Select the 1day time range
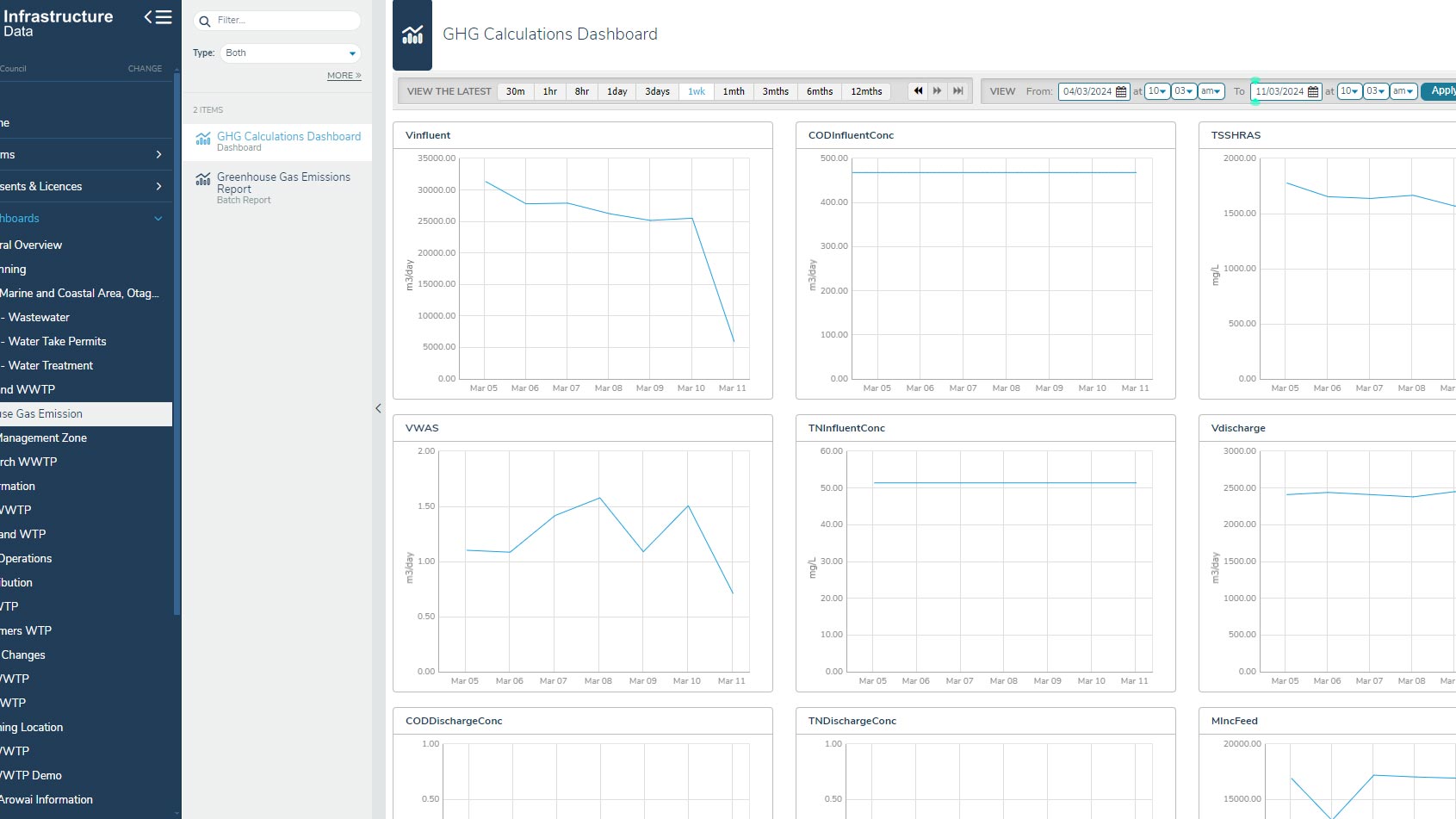 [616, 91]
